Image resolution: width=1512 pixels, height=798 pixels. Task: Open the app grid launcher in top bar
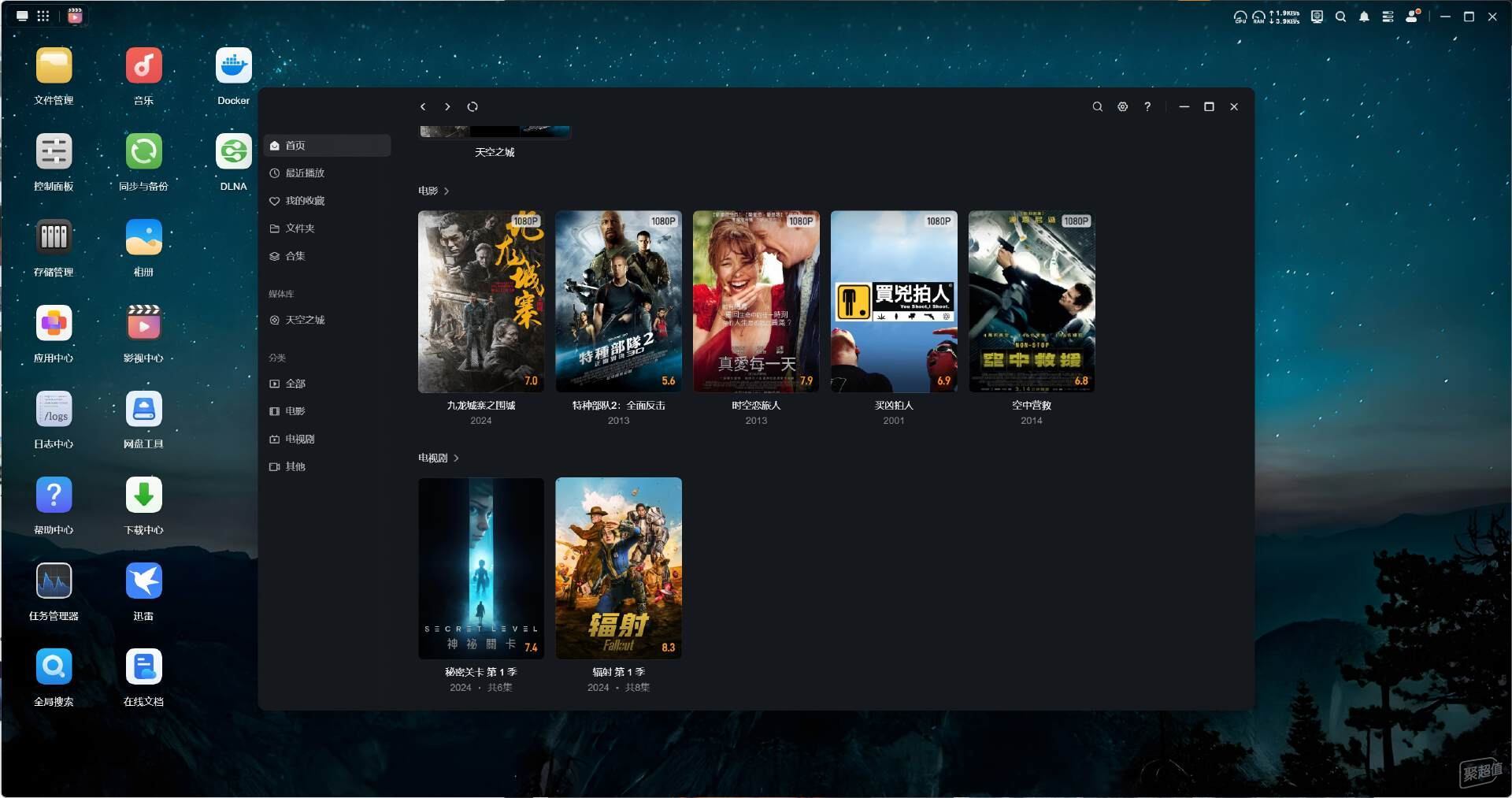[43, 16]
